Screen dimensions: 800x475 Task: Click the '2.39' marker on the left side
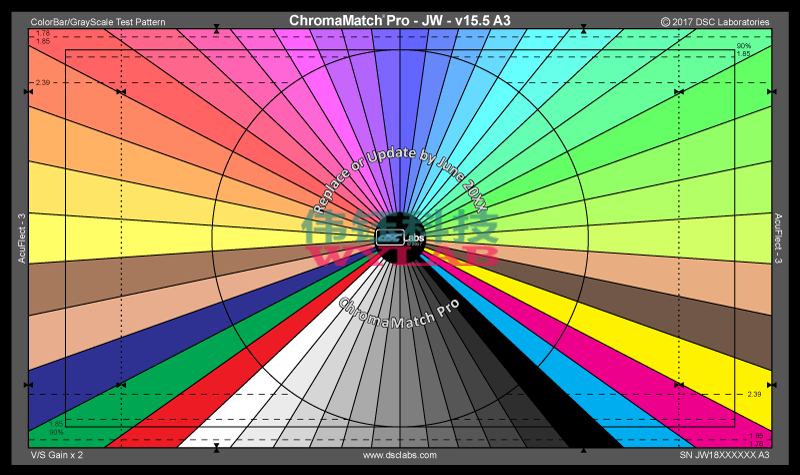pyautogui.click(x=43, y=83)
